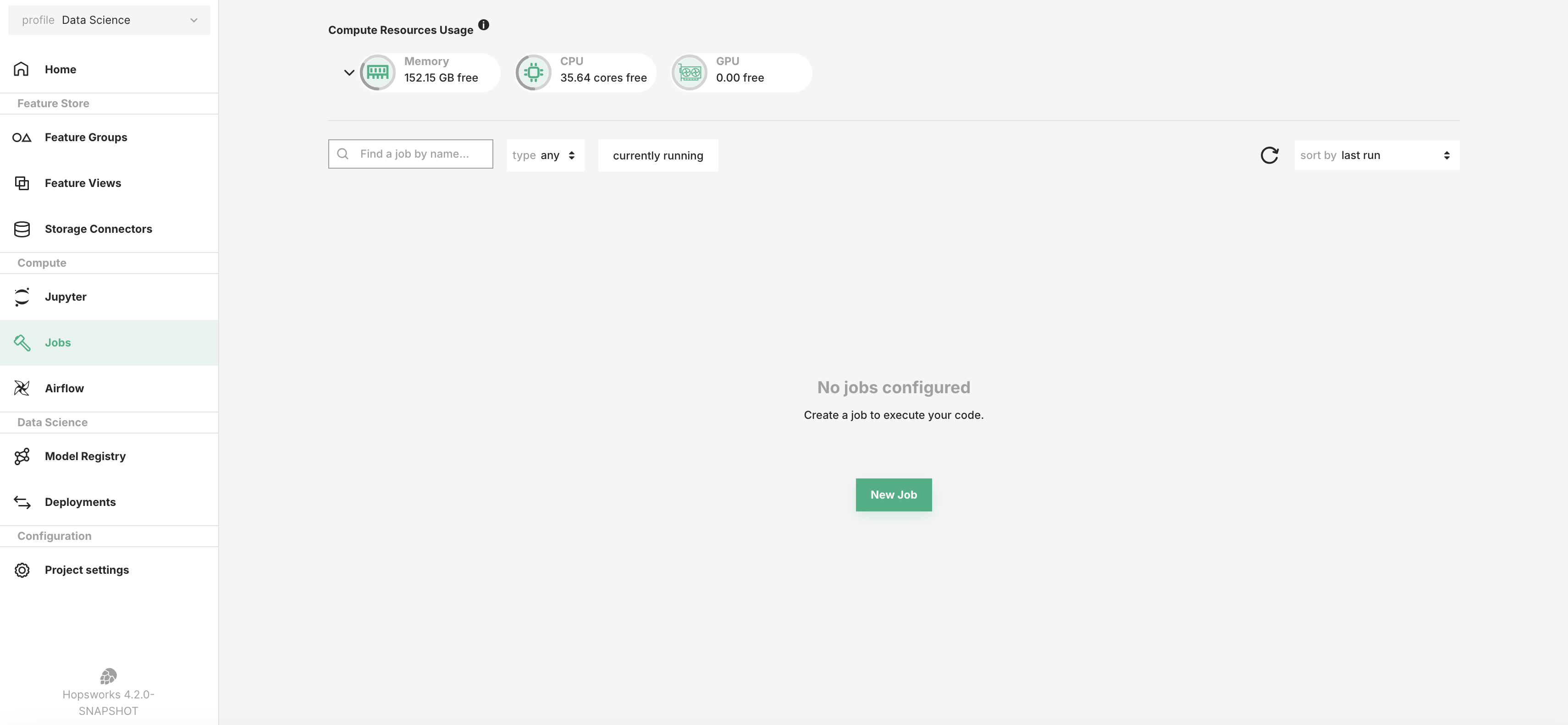Open the job type any dropdown
1568x725 pixels.
click(x=545, y=156)
